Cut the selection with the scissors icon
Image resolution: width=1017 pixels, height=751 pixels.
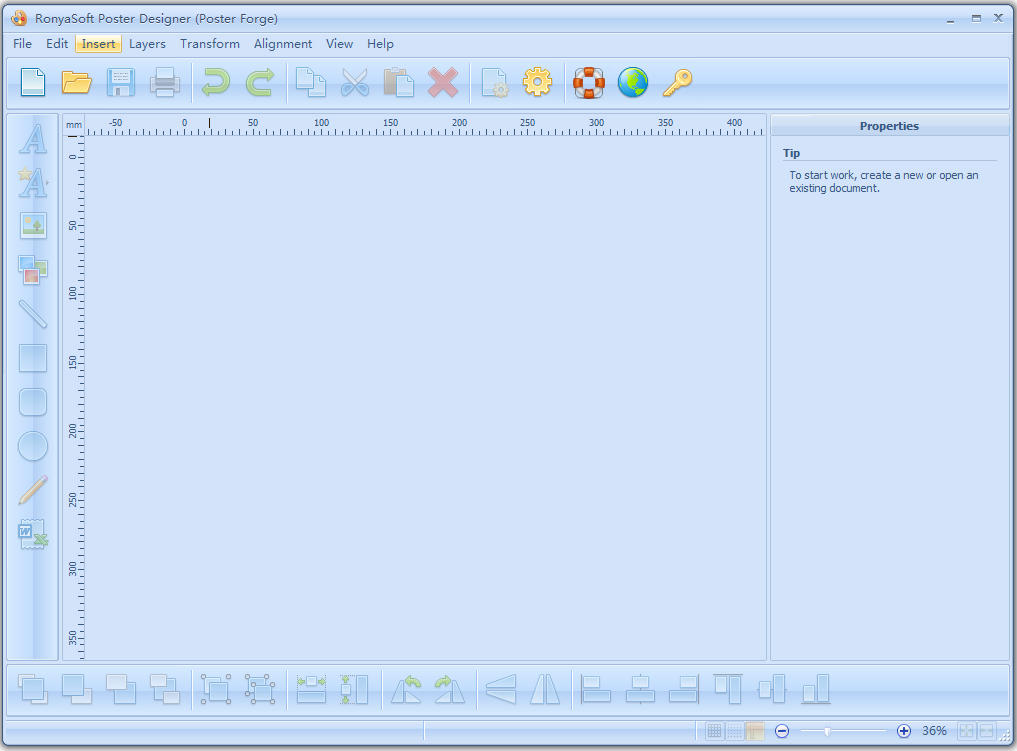pyautogui.click(x=355, y=82)
